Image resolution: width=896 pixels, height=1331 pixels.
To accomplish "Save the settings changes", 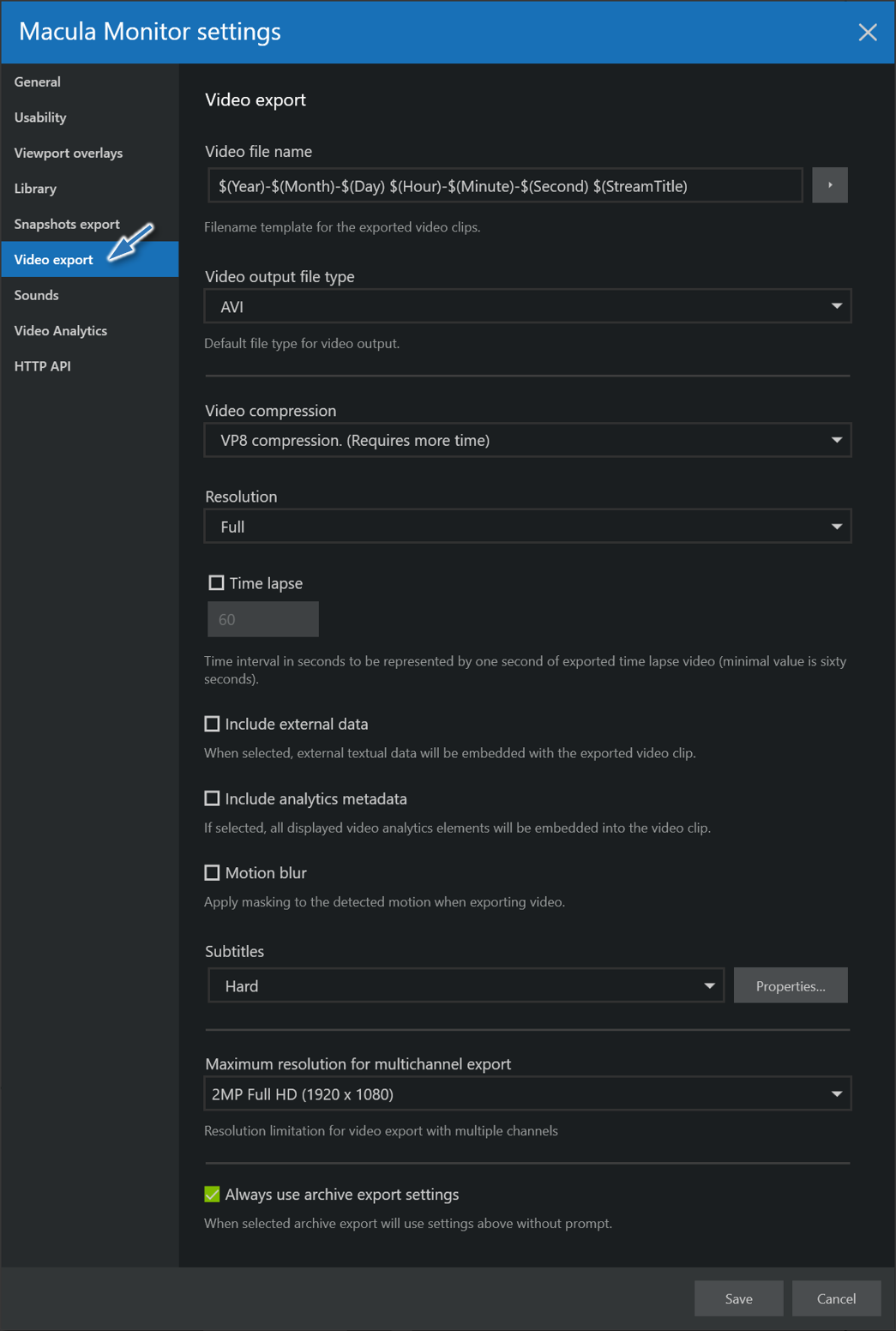I will [x=738, y=1298].
